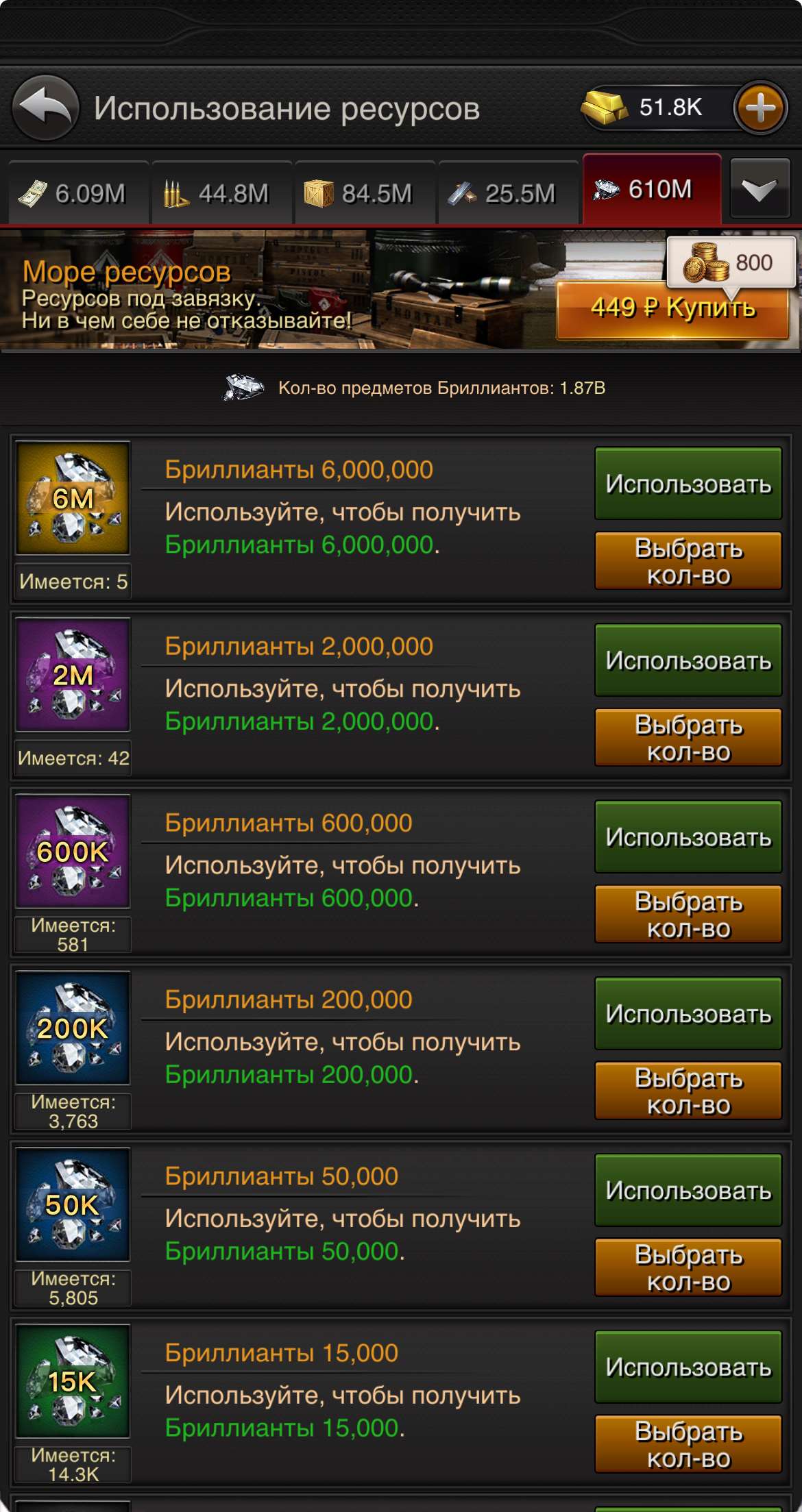Choose quantity for Бриллианты 2,000,000
This screenshot has height=1512, width=802.
(688, 738)
